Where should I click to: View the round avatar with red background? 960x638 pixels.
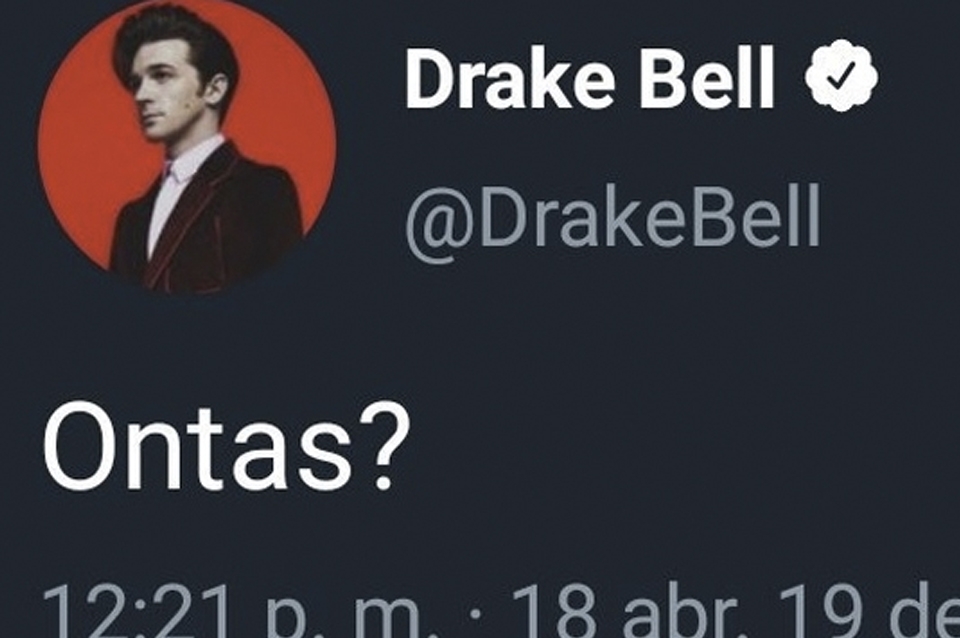coord(187,145)
